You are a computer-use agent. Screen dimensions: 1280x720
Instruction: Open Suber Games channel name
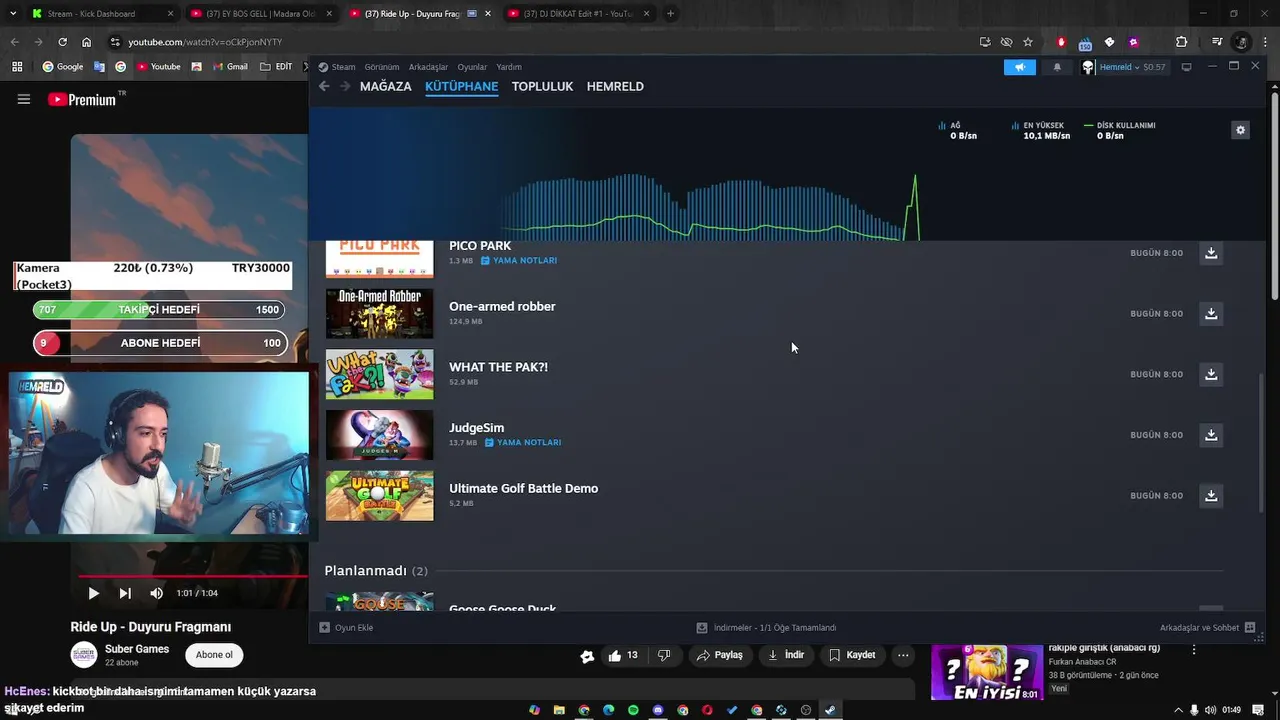[137, 649]
